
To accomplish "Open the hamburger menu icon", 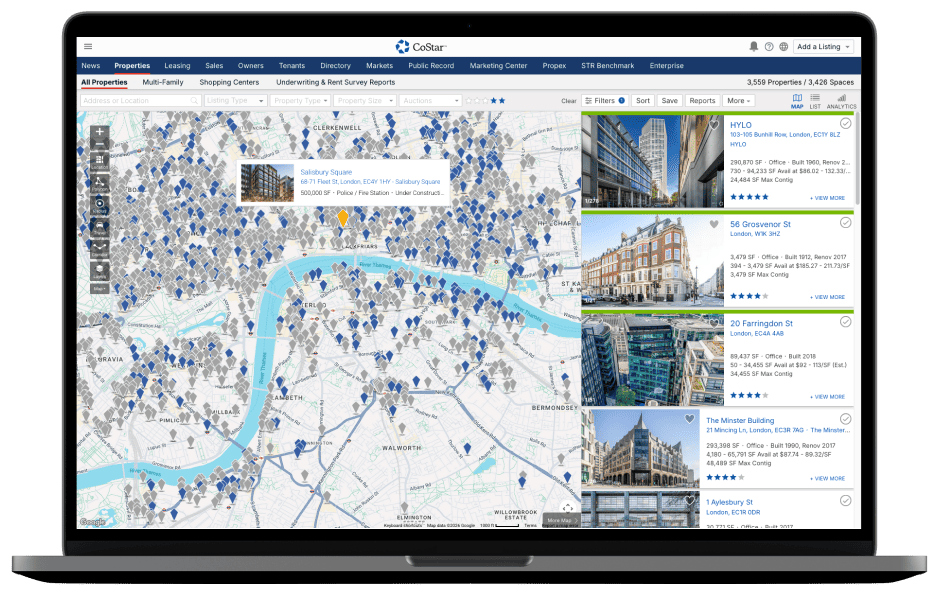I will pyautogui.click(x=88, y=46).
